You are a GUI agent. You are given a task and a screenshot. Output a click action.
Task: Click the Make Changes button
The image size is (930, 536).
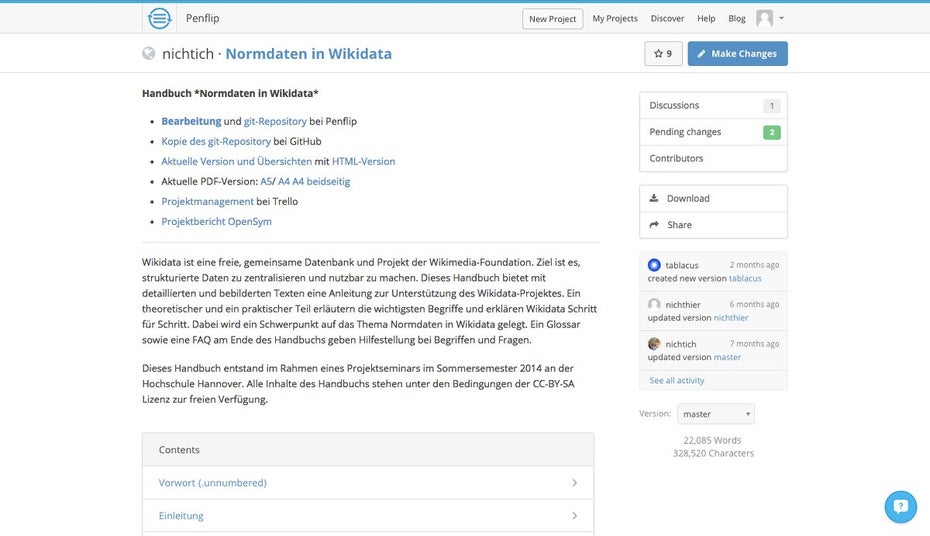coord(737,53)
